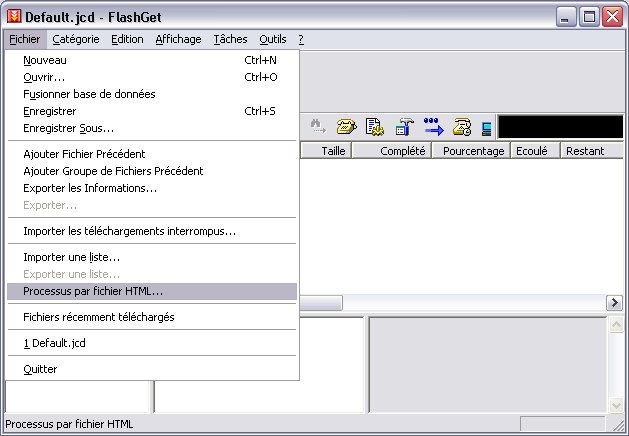This screenshot has height=436, width=629.
Task: Click the find-next binoculars toolbar icon
Action: [318, 127]
